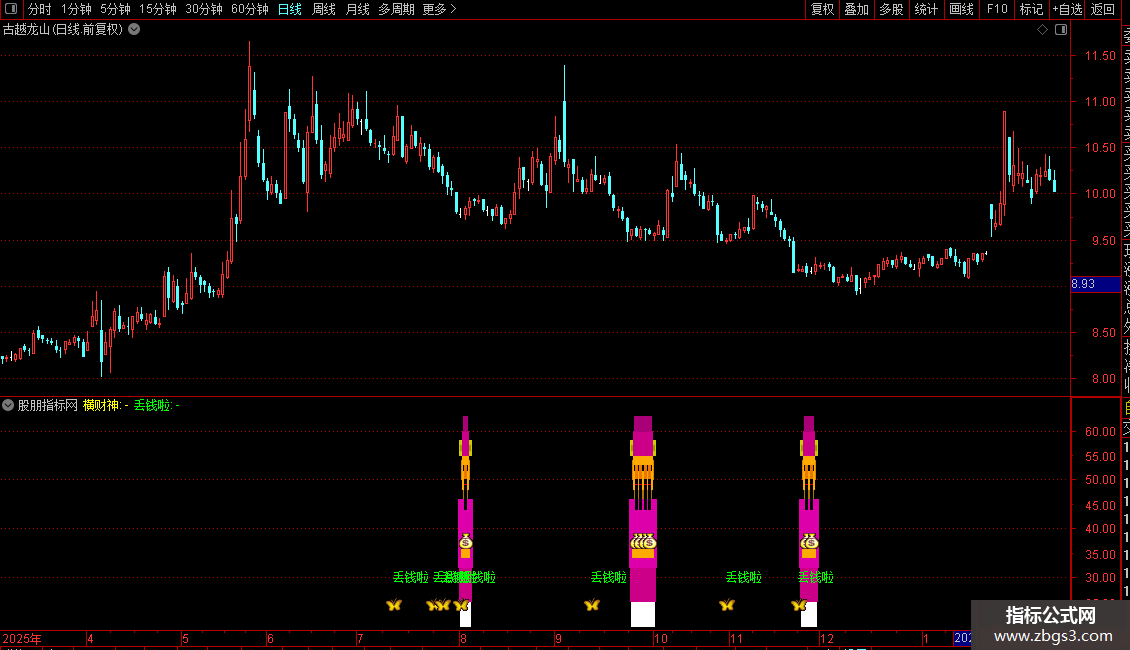1130x650 pixels.
Task: Click the butterfly signal icon in September
Action: point(592,605)
